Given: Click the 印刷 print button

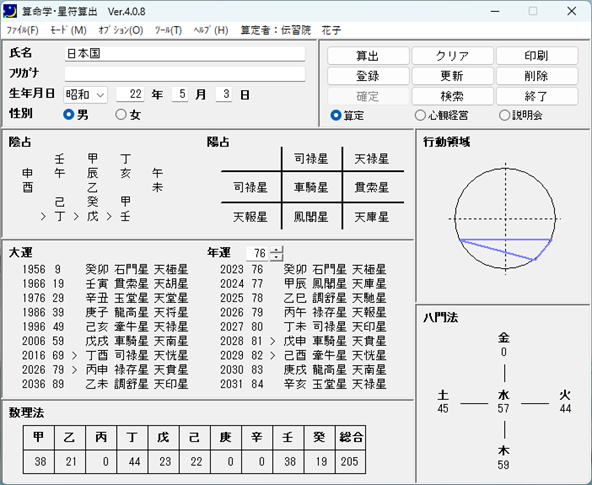Looking at the screenshot, I should 536,56.
